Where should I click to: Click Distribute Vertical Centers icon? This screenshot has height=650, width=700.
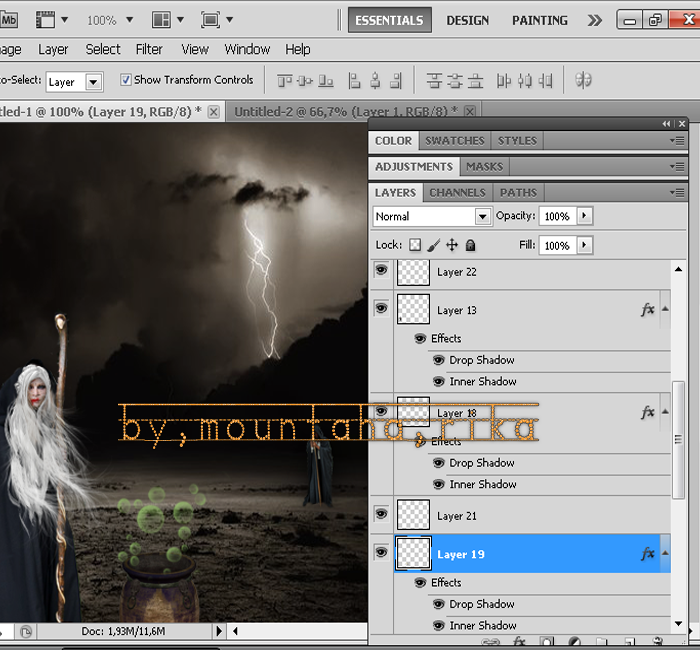(455, 81)
